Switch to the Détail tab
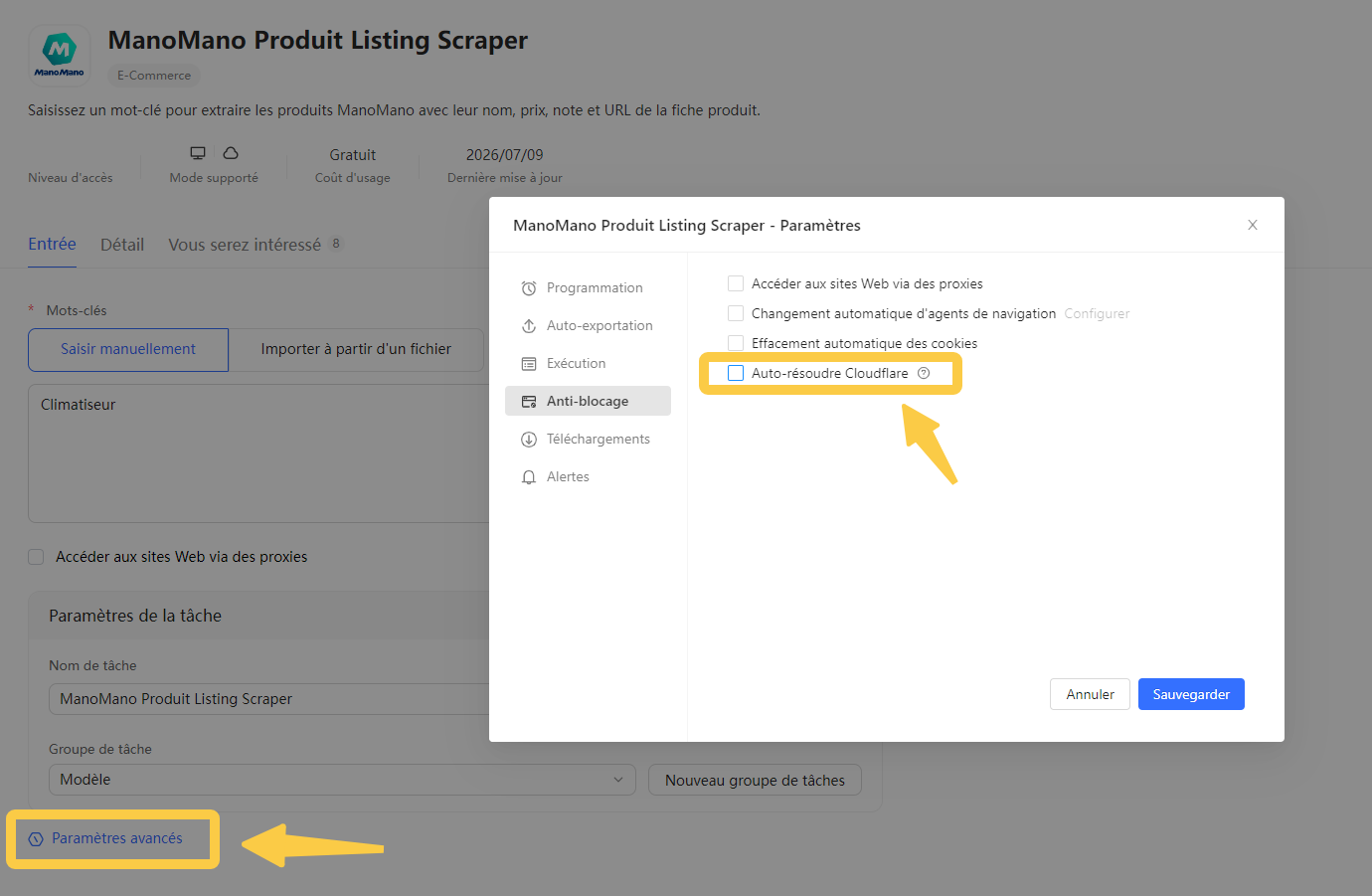Screen dimensions: 1372x896 (x=122, y=245)
